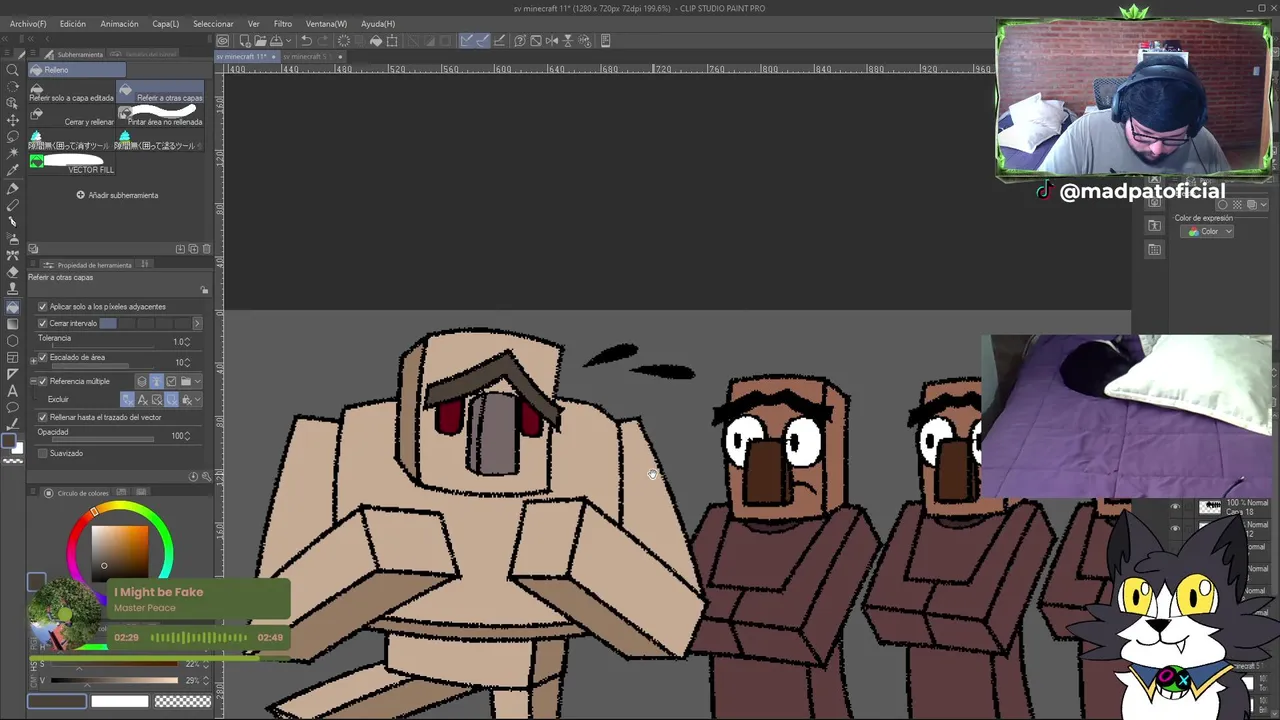
Task: Toggle all layers reference icon in Referencia múltiple
Action: point(141,381)
